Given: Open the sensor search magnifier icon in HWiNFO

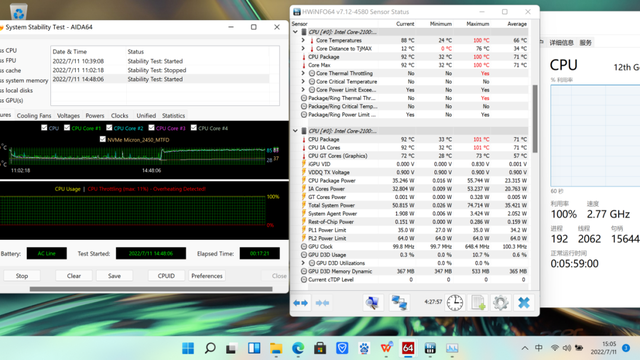Looking at the screenshot, I should [x=373, y=303].
